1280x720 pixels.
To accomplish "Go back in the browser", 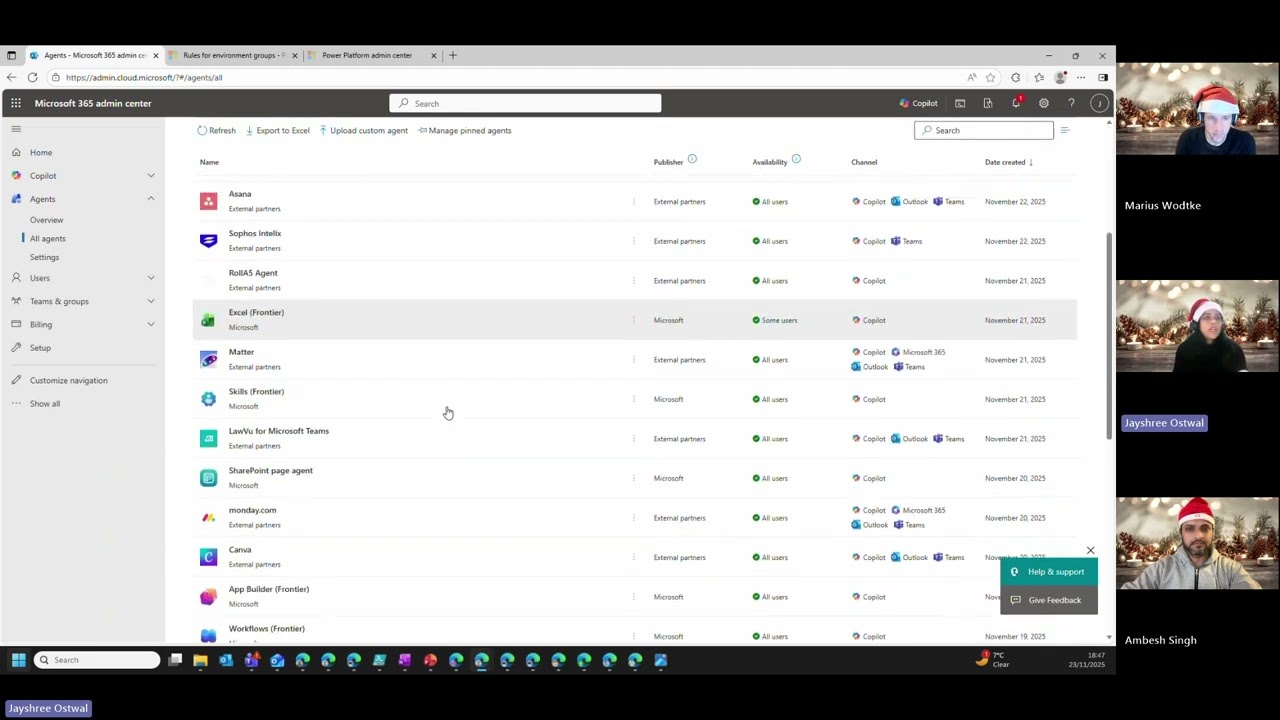I will pos(11,77).
